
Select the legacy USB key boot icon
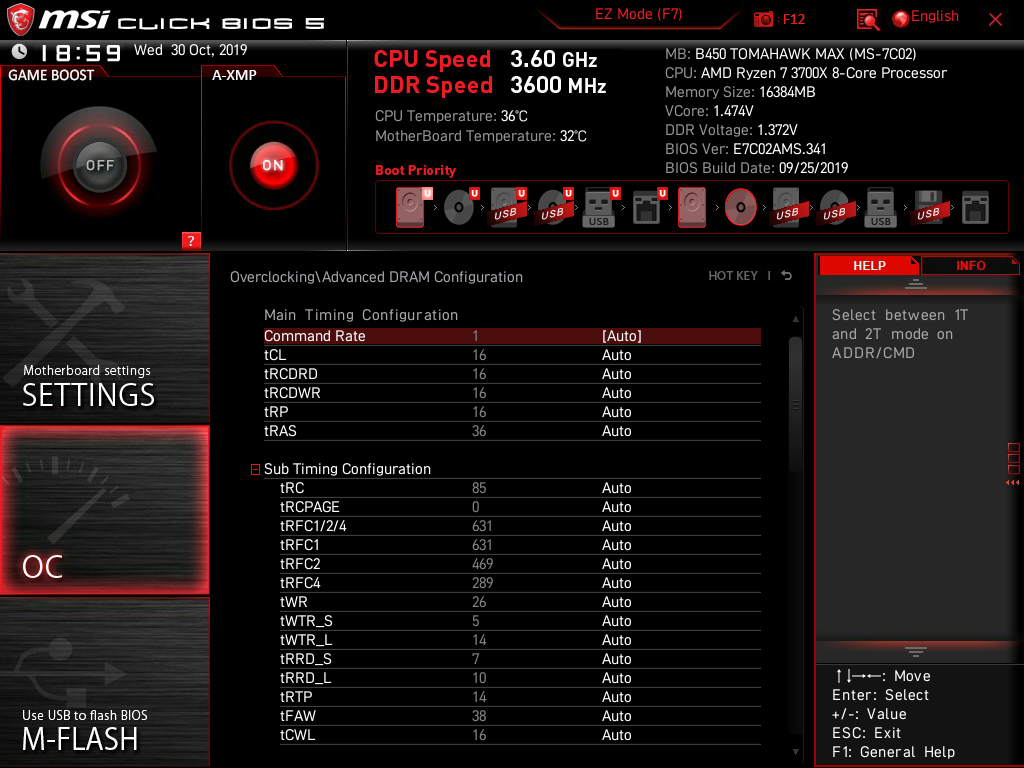pos(881,207)
